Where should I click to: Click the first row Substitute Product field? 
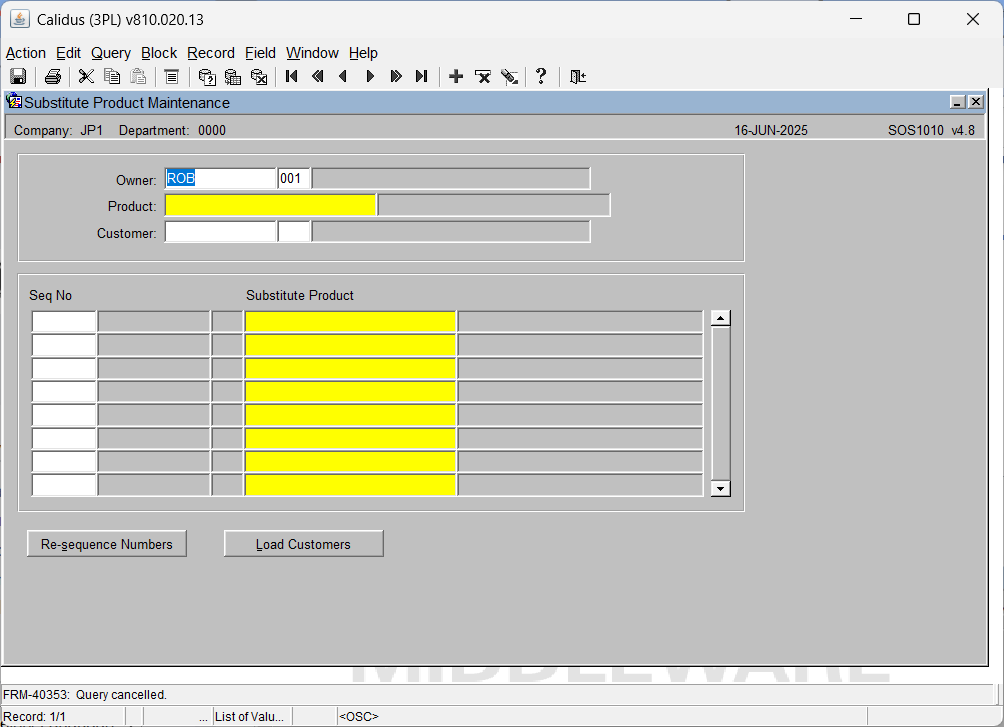coord(350,322)
